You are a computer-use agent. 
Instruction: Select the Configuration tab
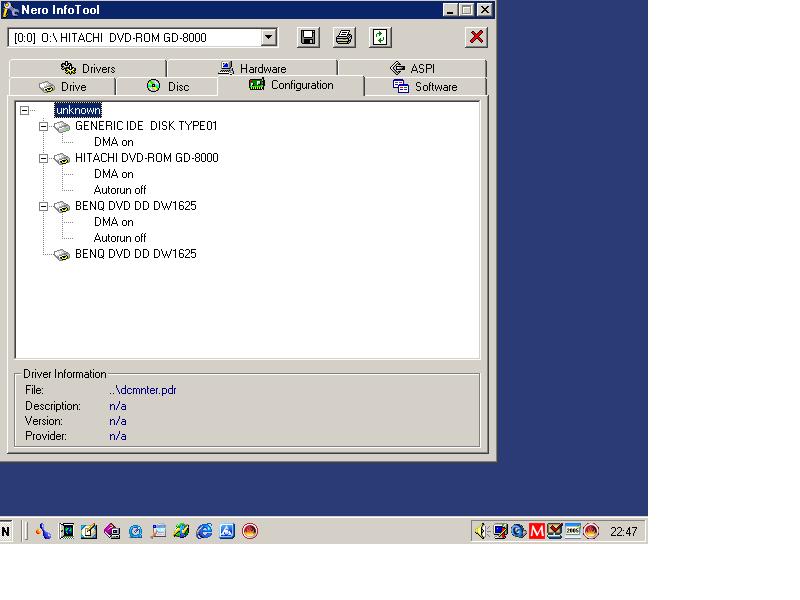click(291, 85)
